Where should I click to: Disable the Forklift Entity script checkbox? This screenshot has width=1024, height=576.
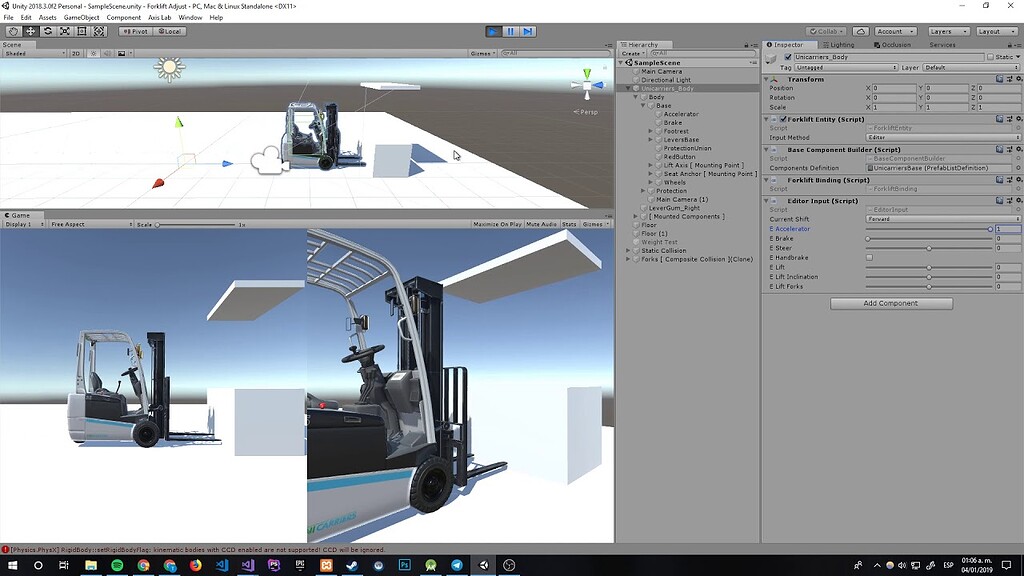(784, 119)
